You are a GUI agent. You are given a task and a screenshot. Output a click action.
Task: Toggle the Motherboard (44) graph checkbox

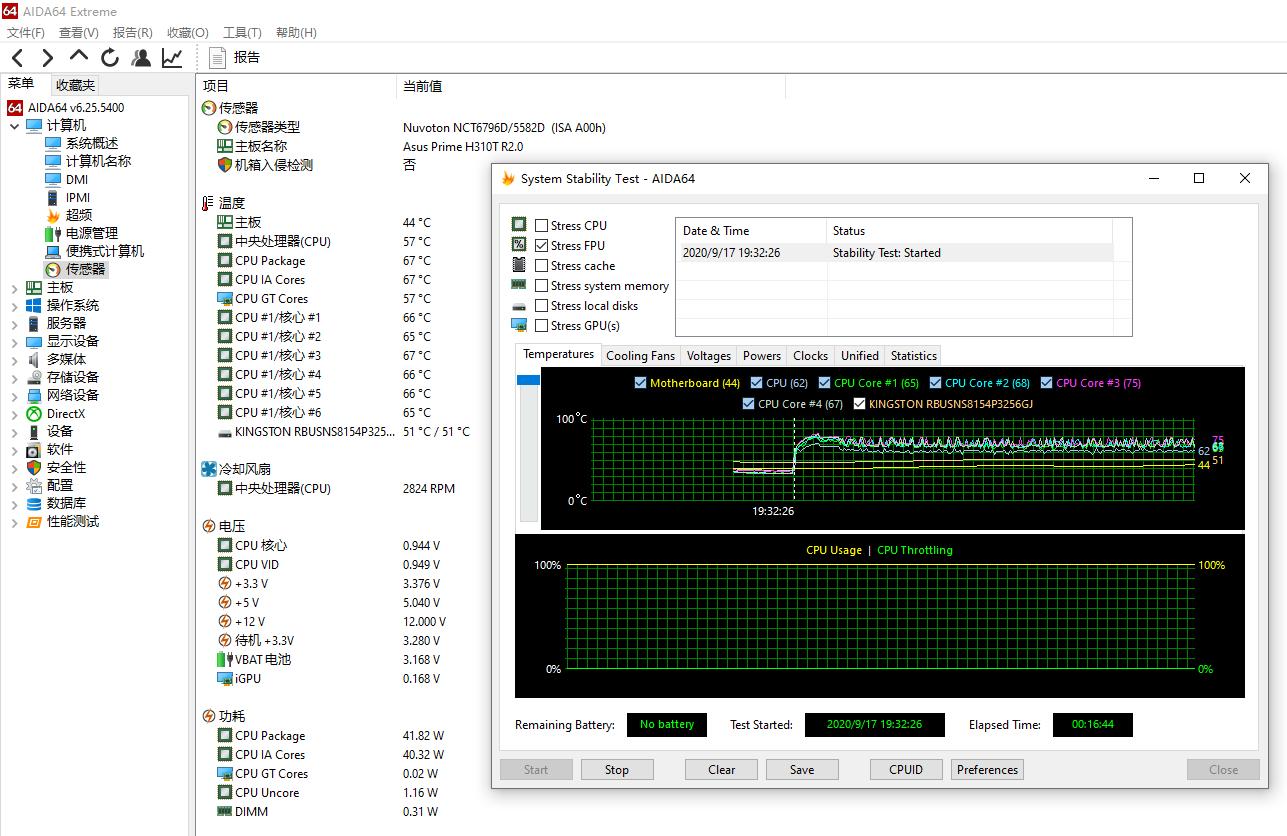640,383
